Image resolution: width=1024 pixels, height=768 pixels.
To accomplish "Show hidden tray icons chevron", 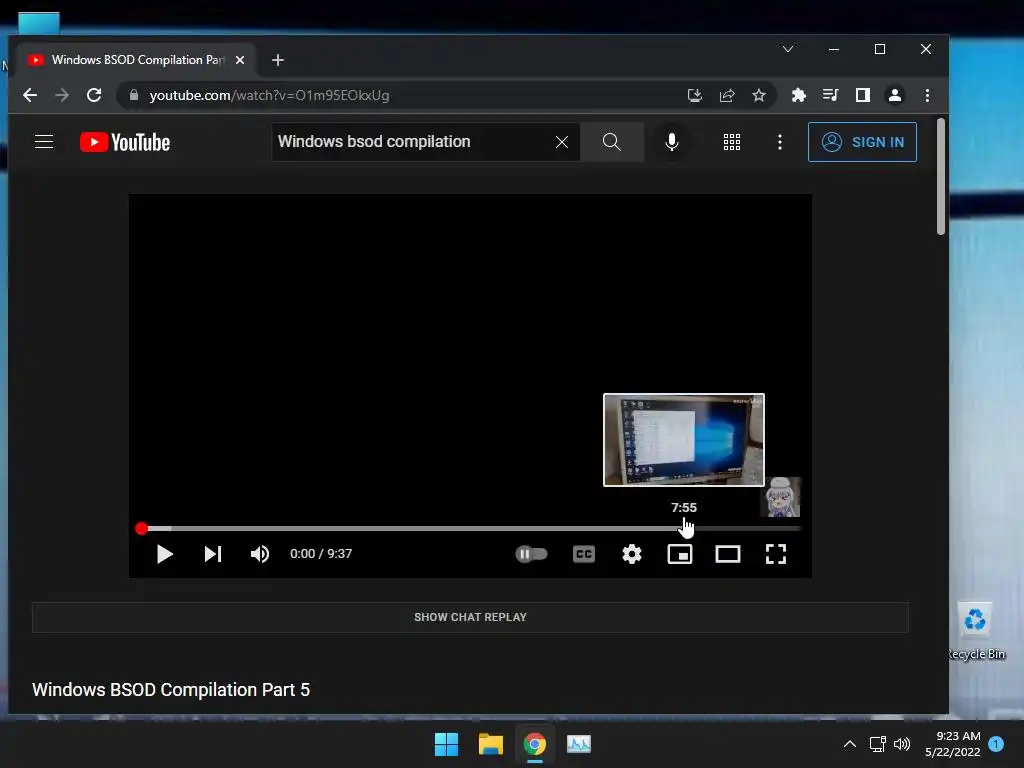I will click(850, 744).
